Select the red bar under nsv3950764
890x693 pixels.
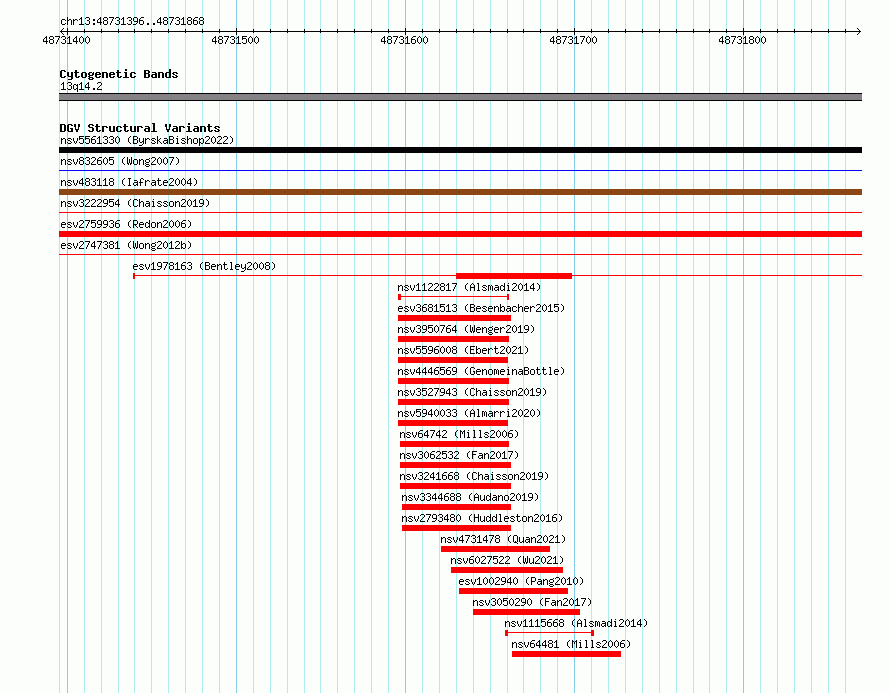tap(454, 339)
